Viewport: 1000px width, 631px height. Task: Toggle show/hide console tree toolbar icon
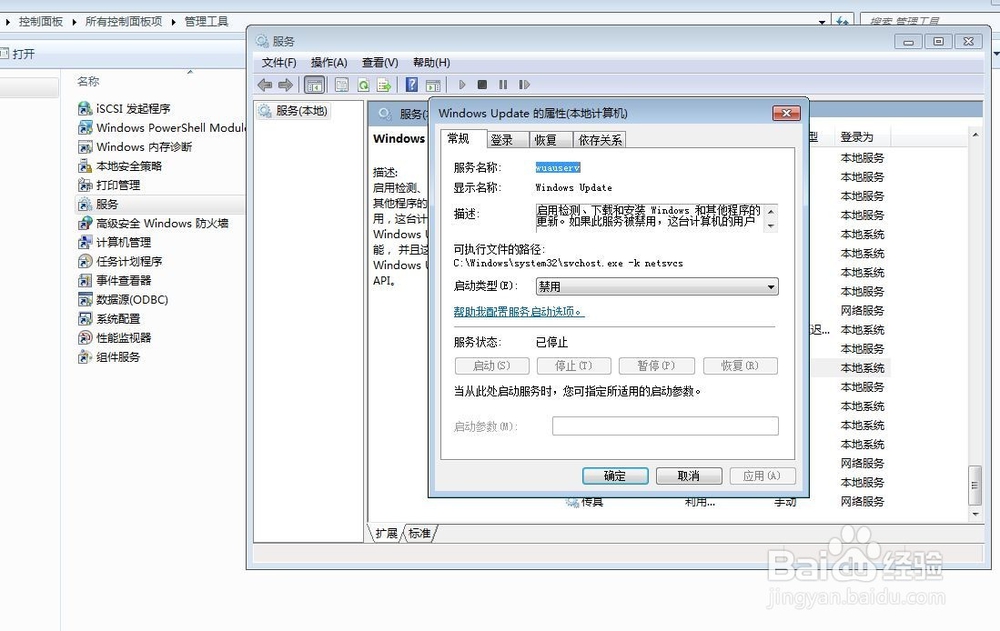[x=314, y=85]
